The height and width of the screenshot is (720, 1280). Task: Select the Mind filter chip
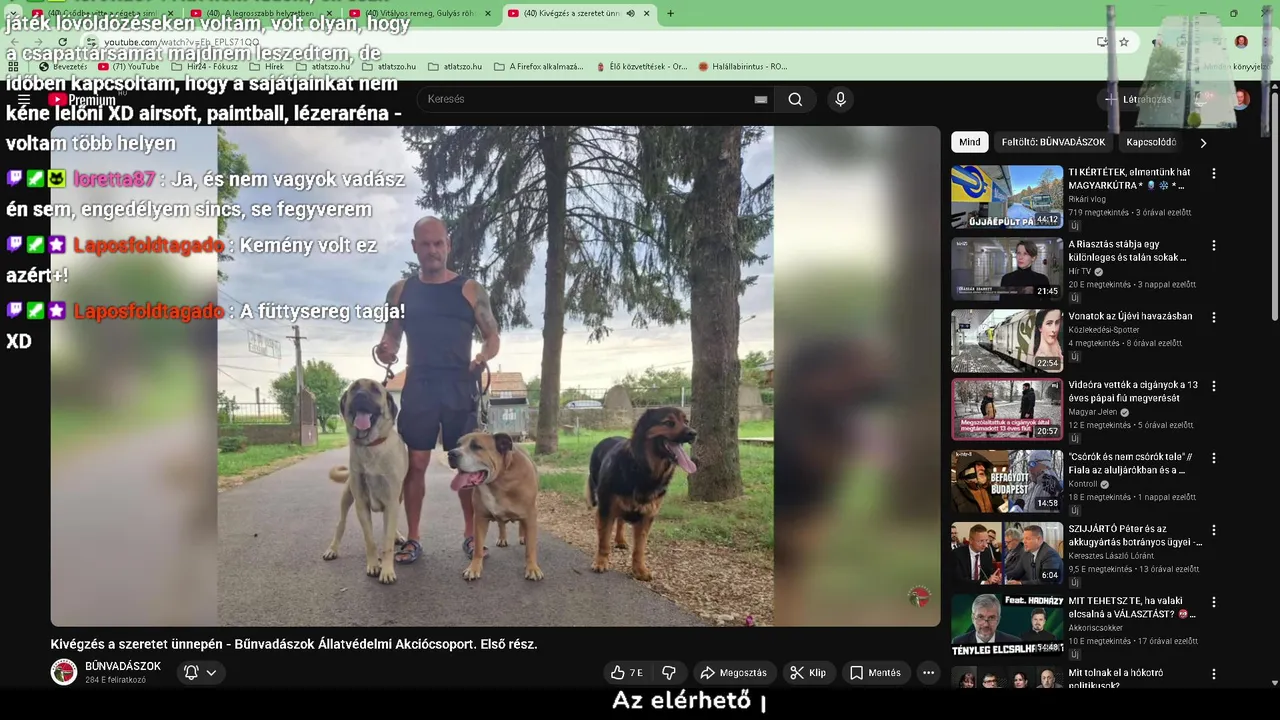click(970, 142)
